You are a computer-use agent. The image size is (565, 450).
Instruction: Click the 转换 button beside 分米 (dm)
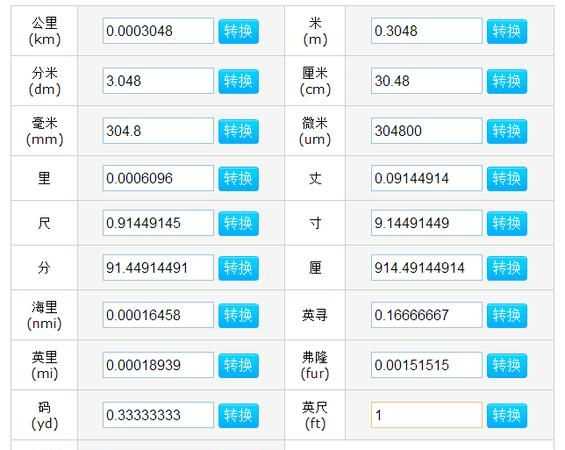[239, 81]
